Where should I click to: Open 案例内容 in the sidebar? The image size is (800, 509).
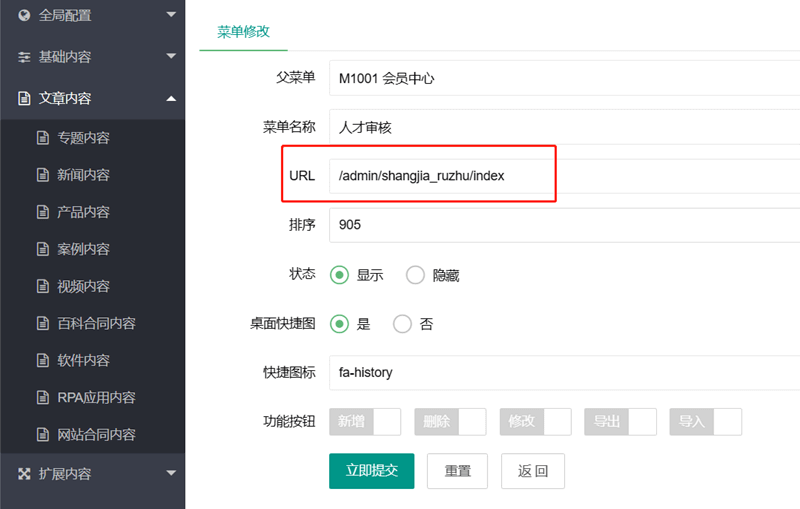point(83,249)
